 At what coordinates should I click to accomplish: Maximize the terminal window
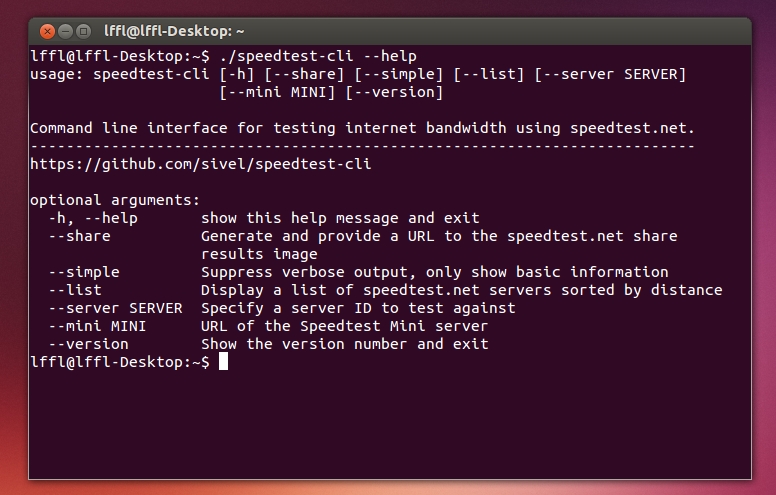click(84, 32)
